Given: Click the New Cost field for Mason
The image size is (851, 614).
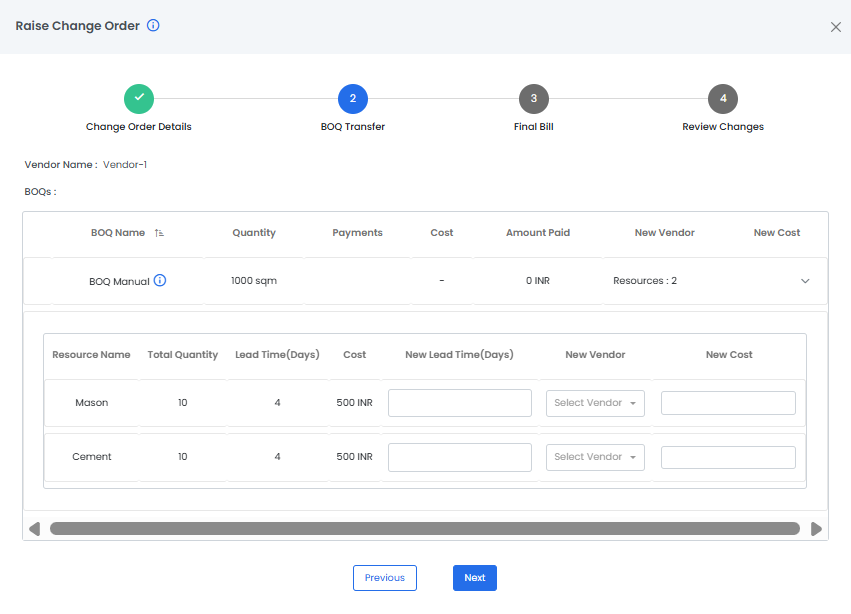Looking at the screenshot, I should [728, 403].
